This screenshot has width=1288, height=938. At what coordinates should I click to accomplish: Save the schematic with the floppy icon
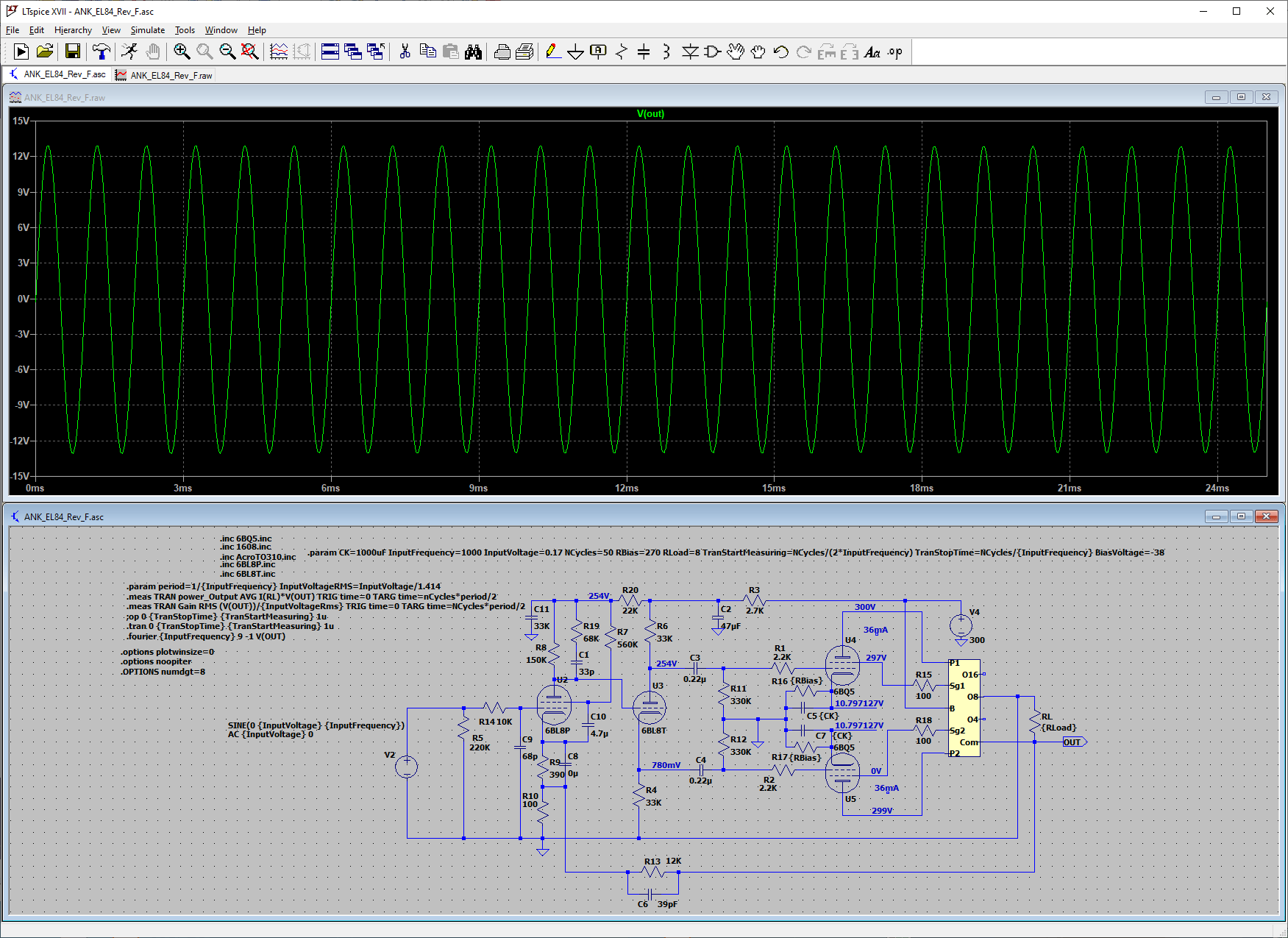[72, 51]
